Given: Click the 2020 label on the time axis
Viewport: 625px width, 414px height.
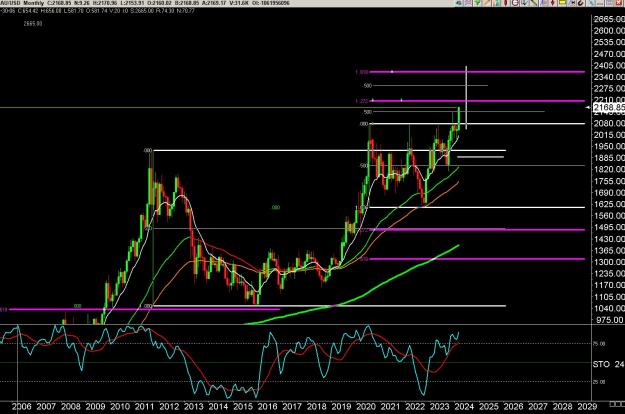Looking at the screenshot, I should [366, 407].
